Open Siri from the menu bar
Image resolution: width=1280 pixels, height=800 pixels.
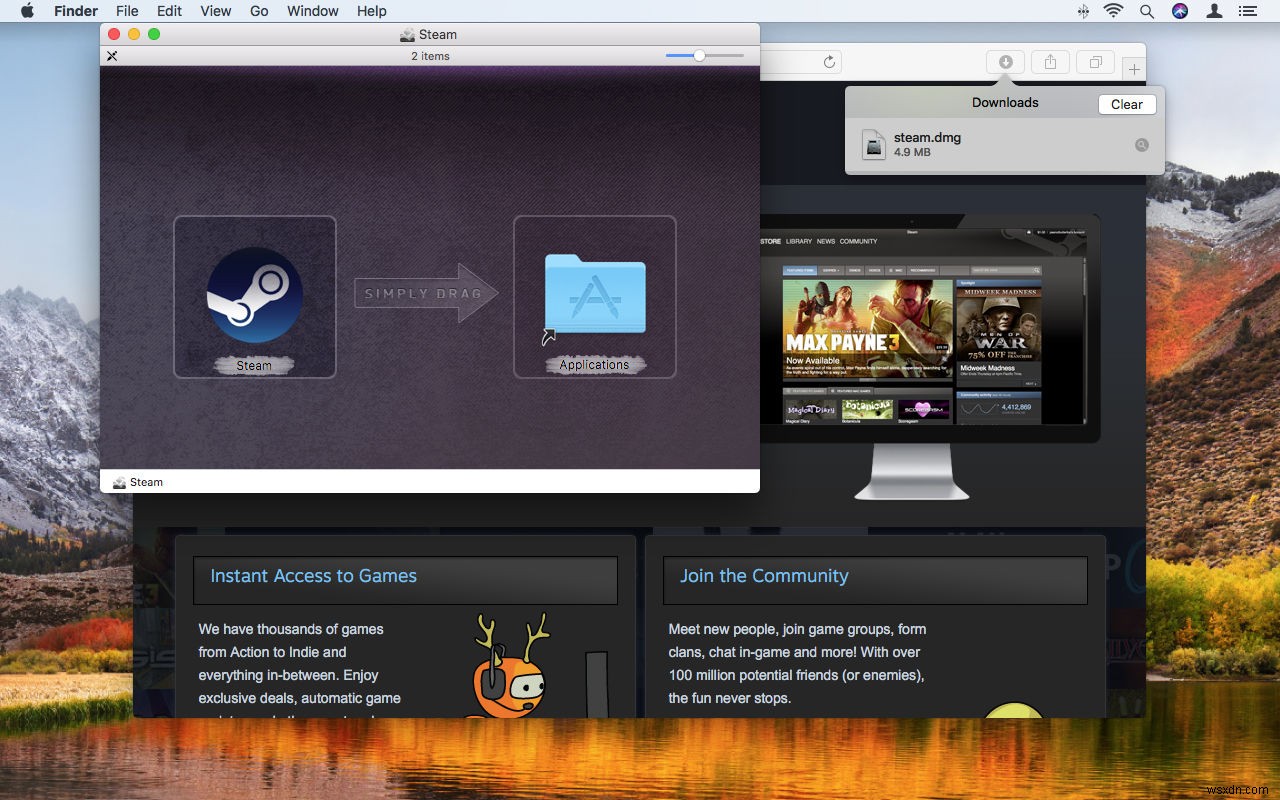[x=1180, y=11]
